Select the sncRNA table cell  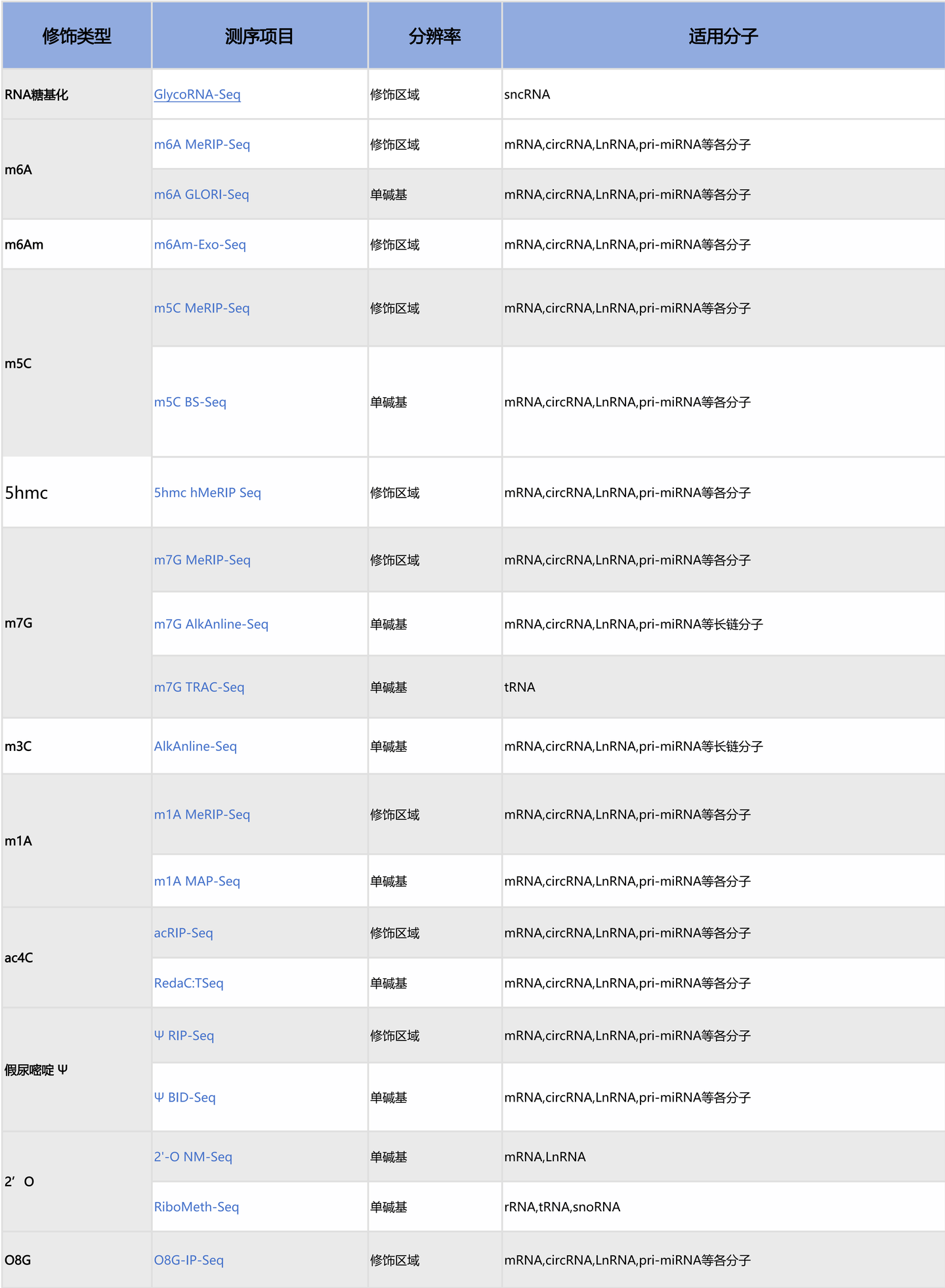527,95
